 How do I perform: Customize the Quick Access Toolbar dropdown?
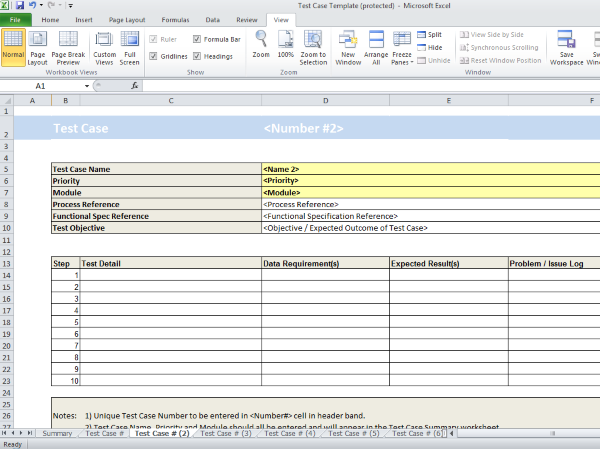[70, 6]
